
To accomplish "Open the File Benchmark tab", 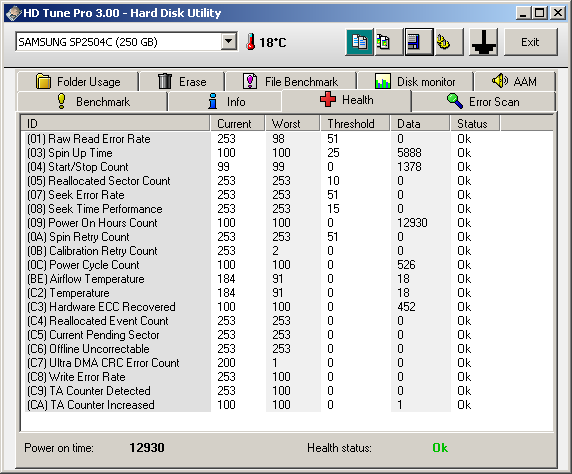I will point(291,81).
